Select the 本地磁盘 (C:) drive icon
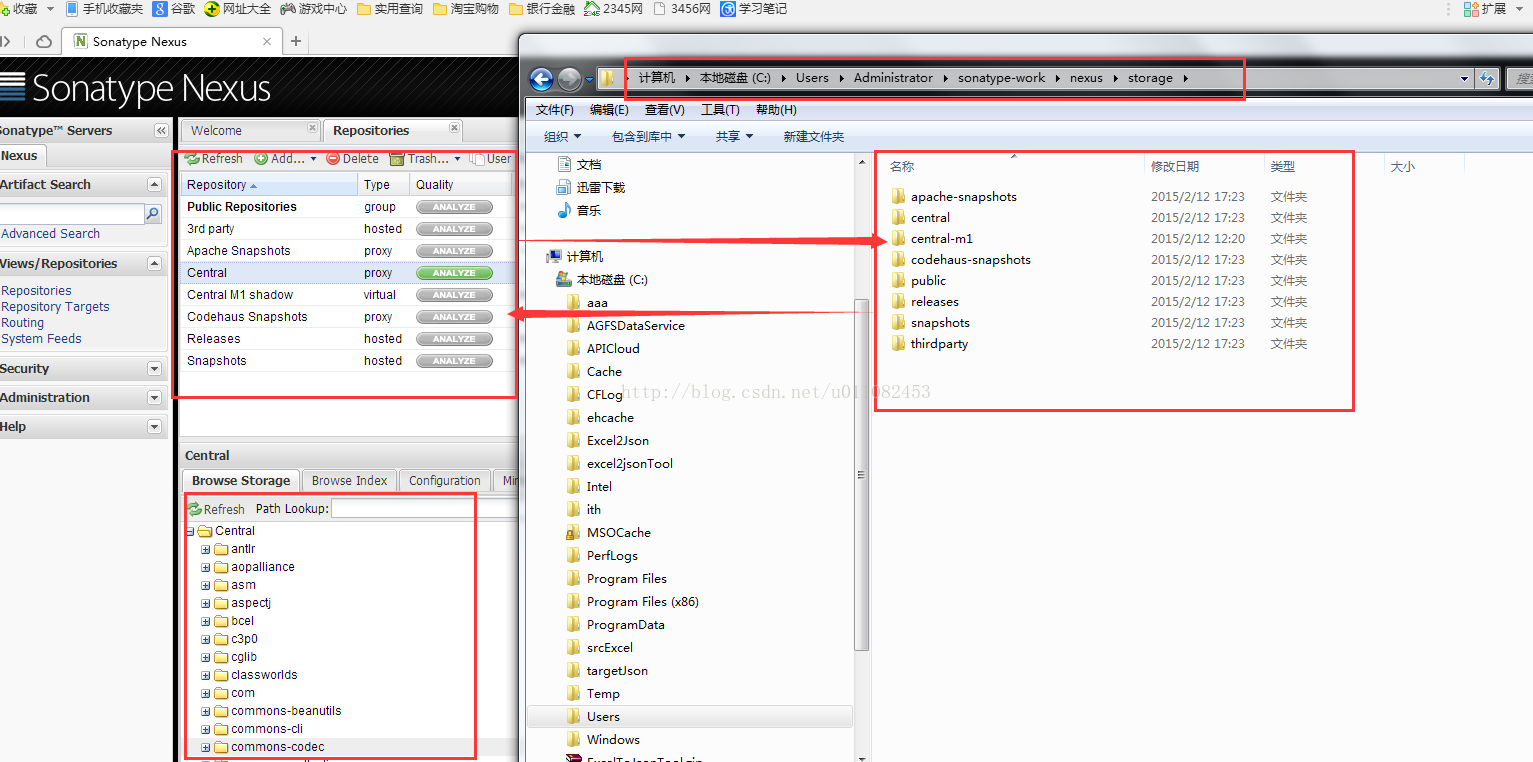 pos(565,279)
